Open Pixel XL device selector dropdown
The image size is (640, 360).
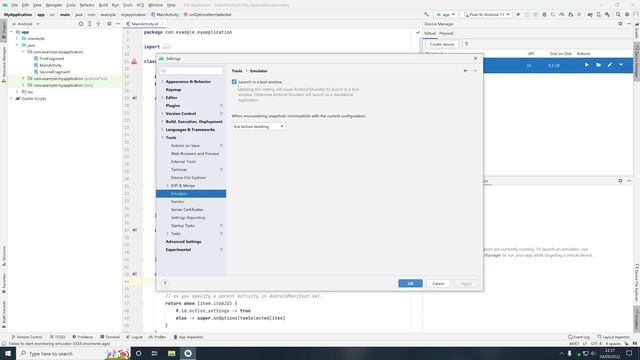(487, 14)
